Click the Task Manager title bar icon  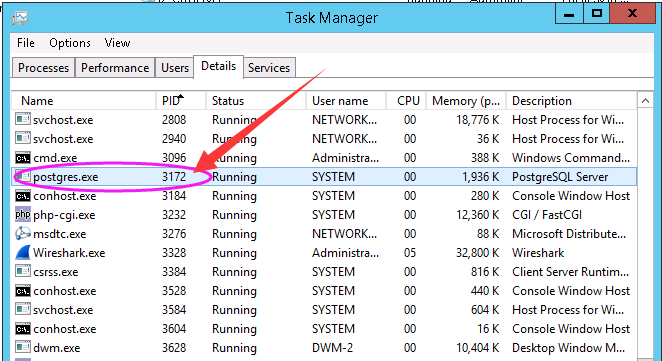20,18
